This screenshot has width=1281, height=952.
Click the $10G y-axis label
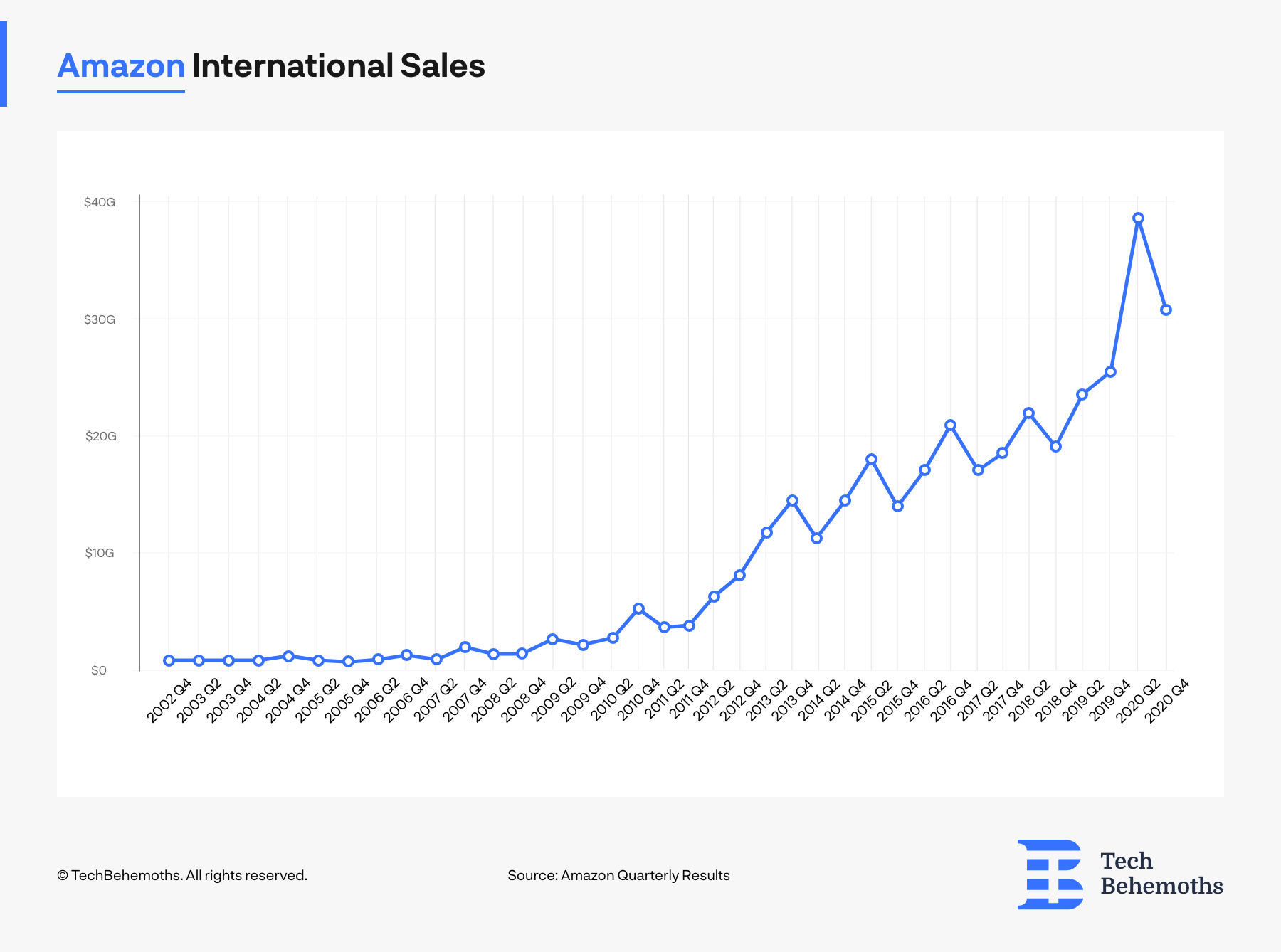coord(100,553)
